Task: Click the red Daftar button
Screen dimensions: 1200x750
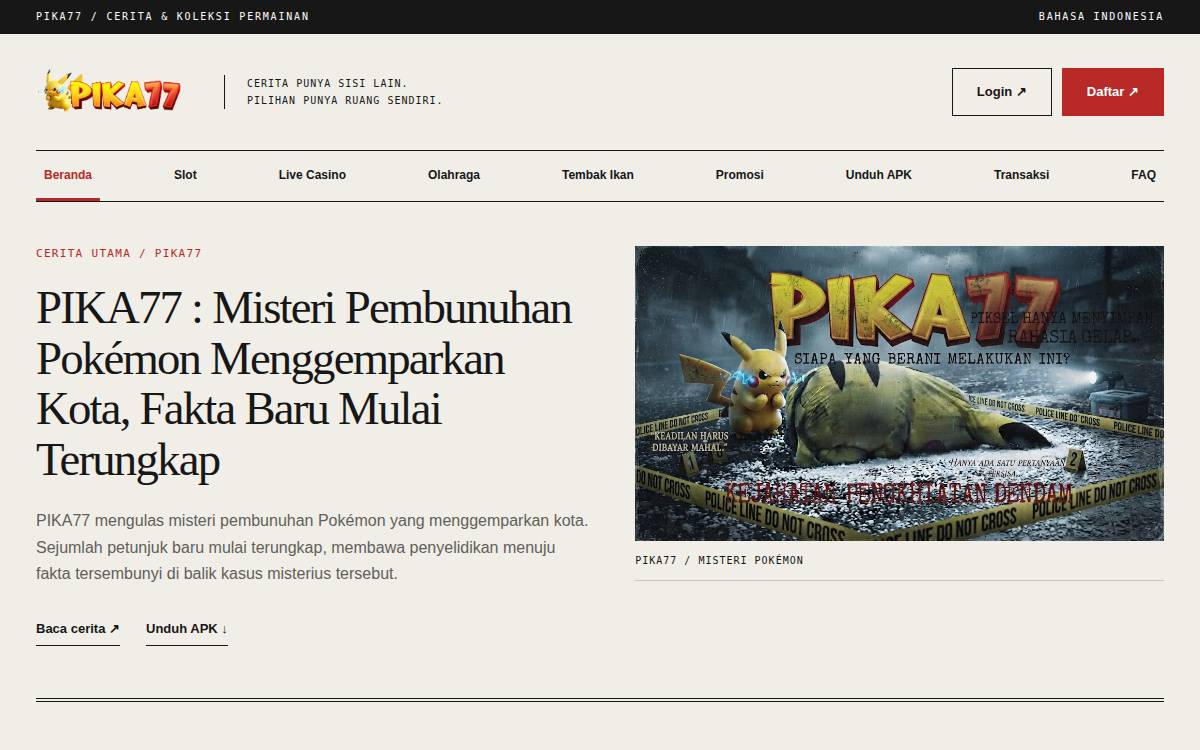Action: pos(1112,92)
